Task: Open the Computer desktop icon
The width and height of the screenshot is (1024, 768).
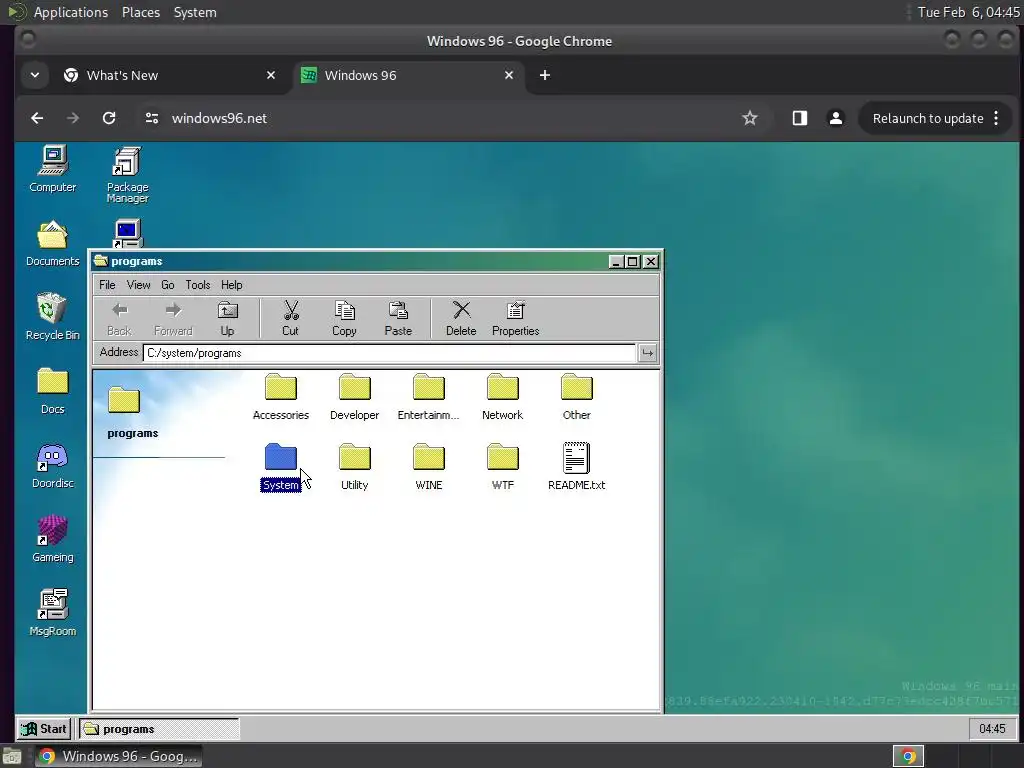Action: click(x=52, y=168)
